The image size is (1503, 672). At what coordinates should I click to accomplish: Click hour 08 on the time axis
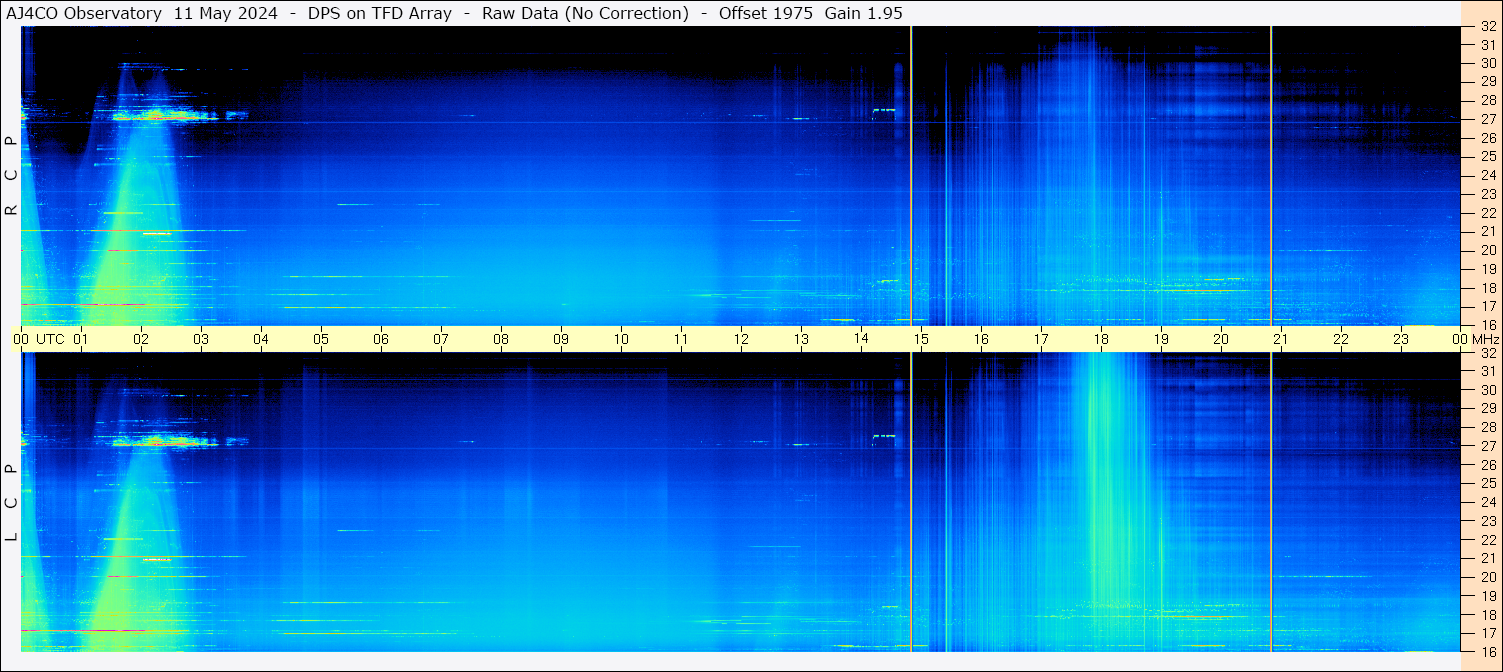[501, 339]
